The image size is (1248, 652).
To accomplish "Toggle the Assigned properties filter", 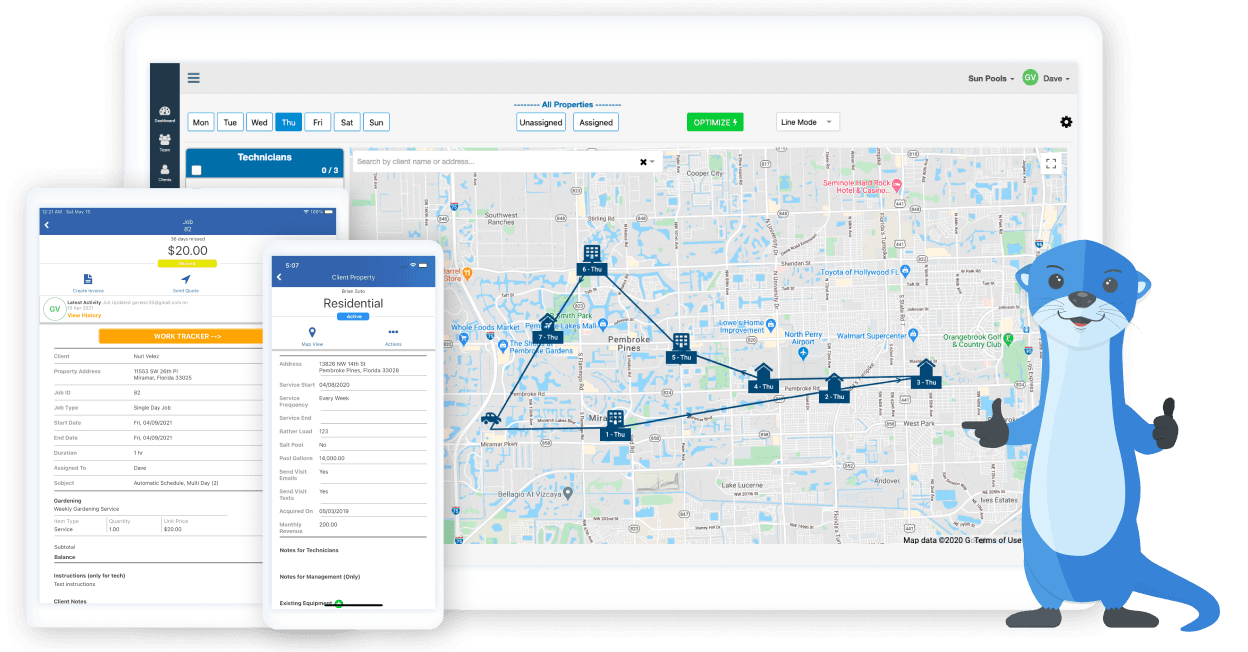I will tap(596, 122).
